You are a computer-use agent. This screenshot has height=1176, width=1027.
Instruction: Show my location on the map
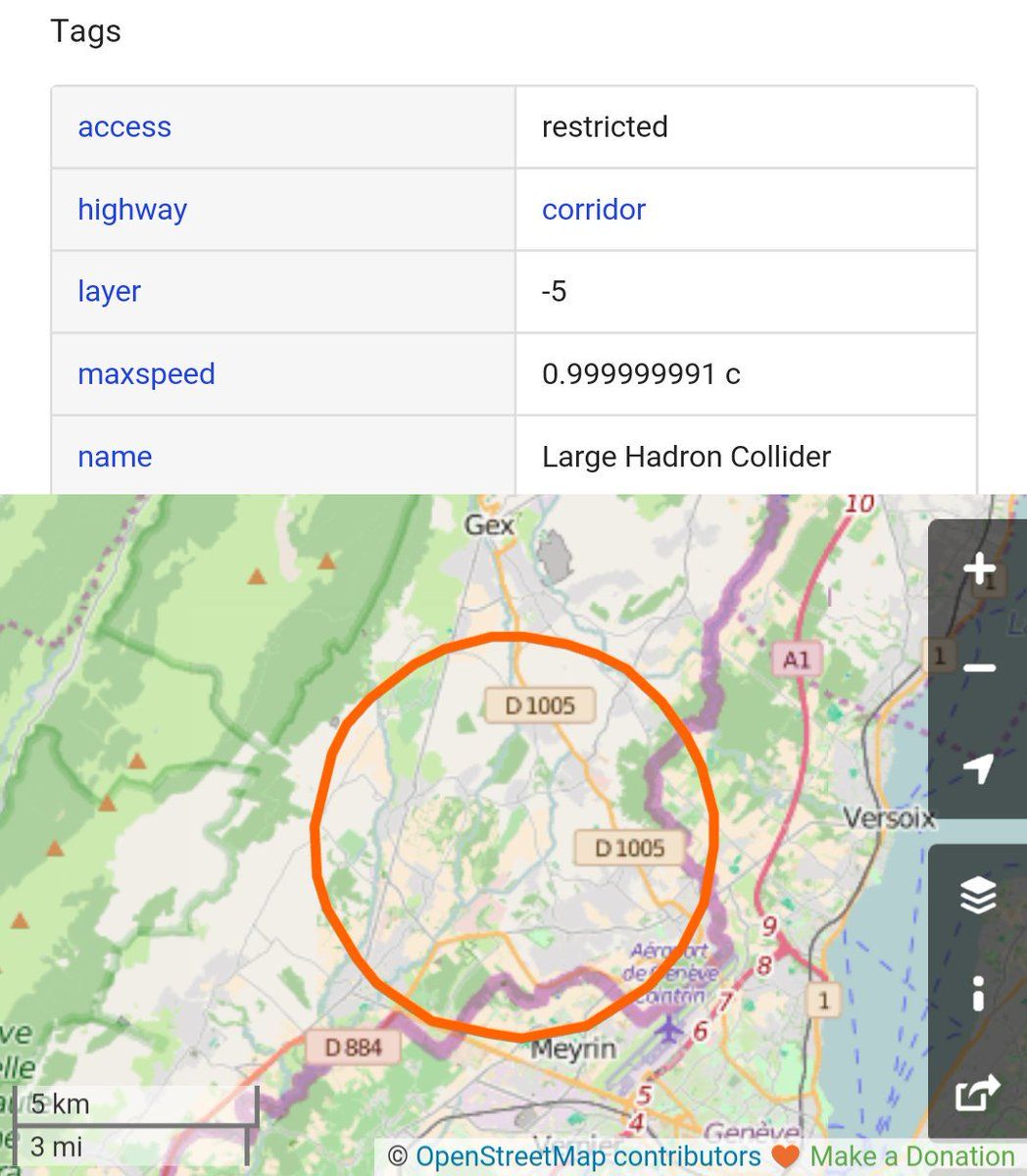[x=979, y=769]
